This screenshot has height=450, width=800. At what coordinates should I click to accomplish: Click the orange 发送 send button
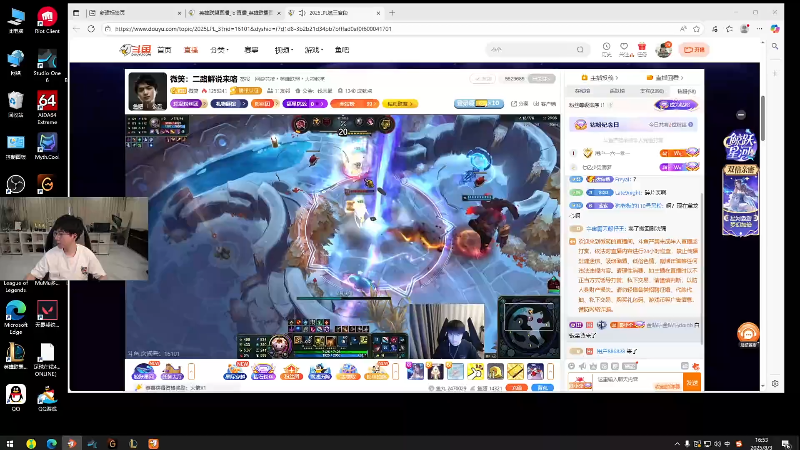tap(692, 382)
